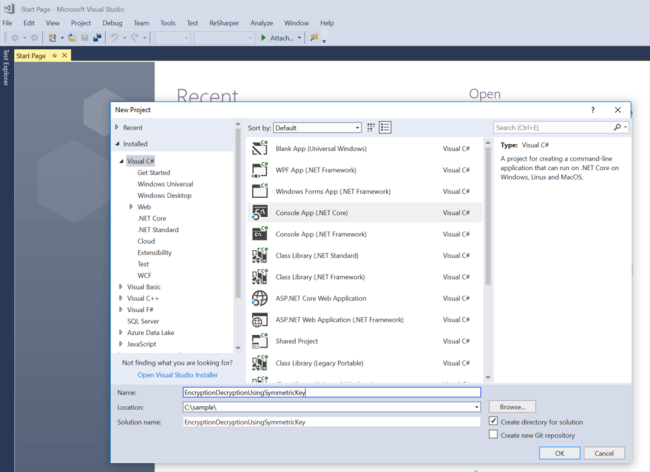Click the help question mark in New Project dialog
This screenshot has height=472, width=650.
(593, 110)
